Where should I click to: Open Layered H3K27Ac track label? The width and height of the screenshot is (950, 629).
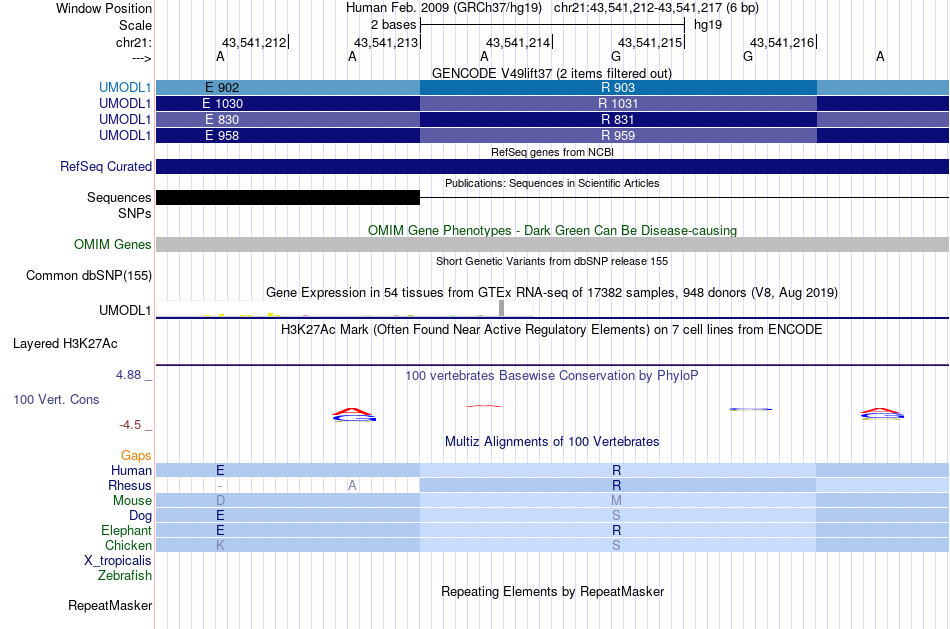point(65,344)
